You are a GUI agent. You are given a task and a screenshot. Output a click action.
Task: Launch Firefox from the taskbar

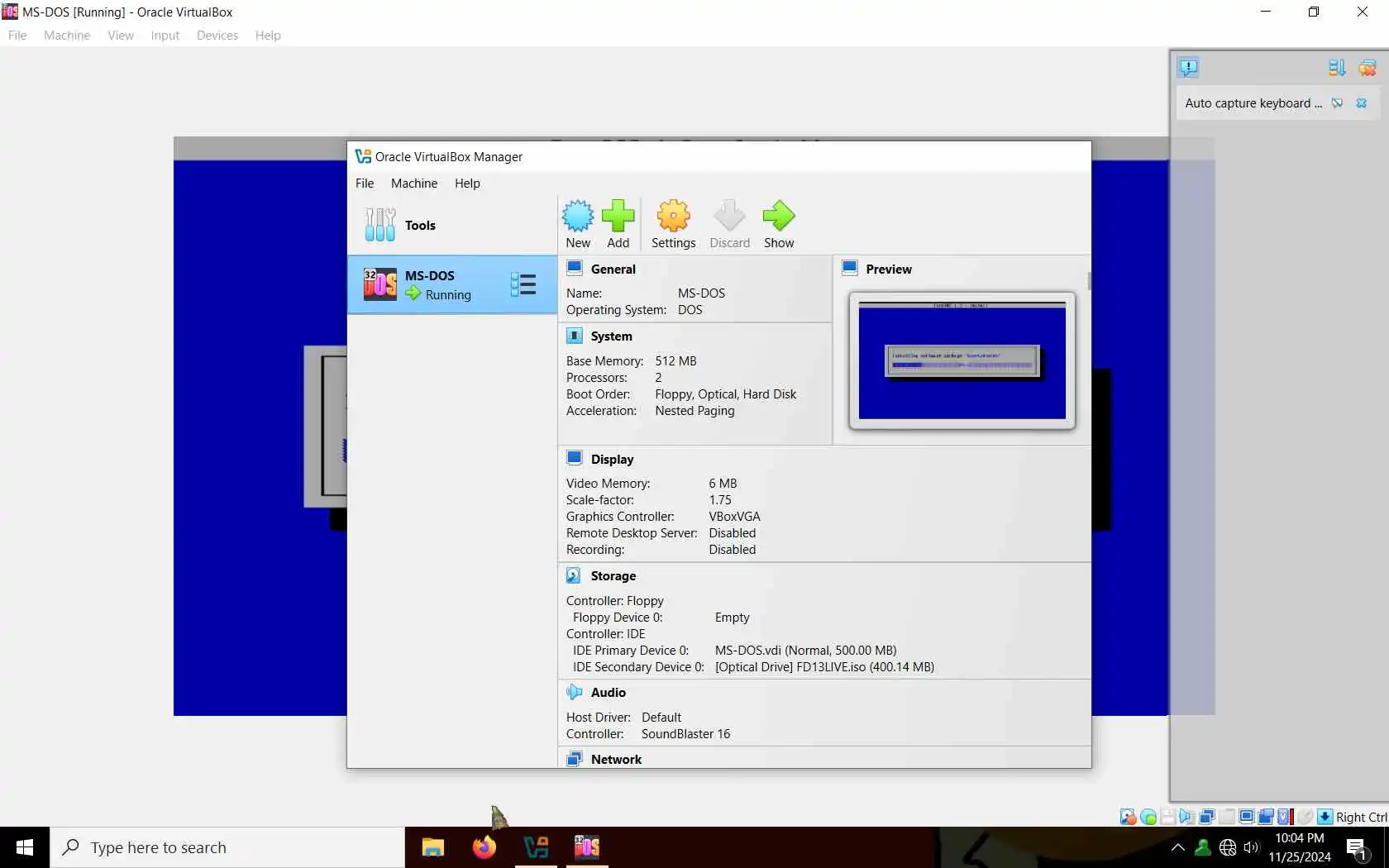[484, 847]
